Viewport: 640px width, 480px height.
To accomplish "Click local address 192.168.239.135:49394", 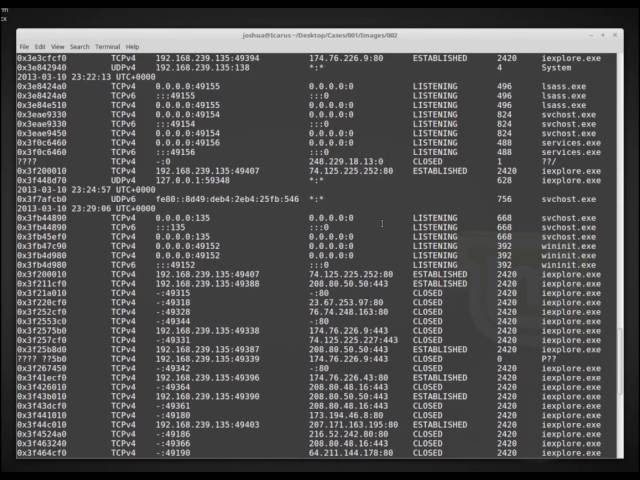I will pos(207,58).
